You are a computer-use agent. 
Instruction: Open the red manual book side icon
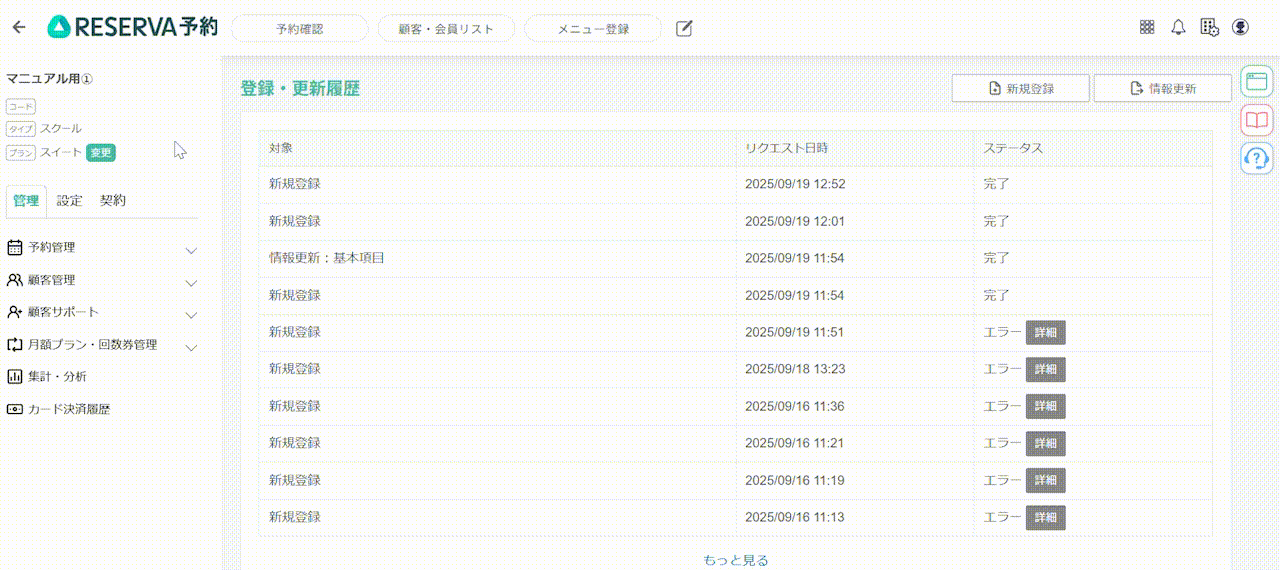1256,119
